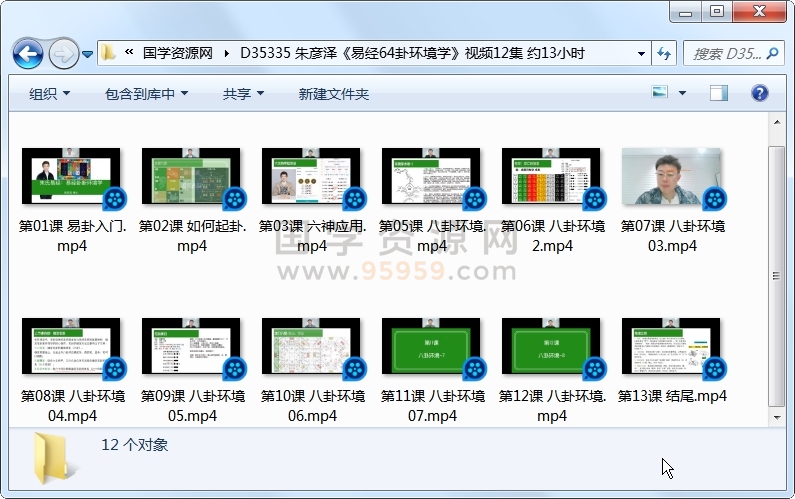Open recent locations dropdown beside the Forward arrow
Viewport: 795px width, 499px height.
[87, 54]
